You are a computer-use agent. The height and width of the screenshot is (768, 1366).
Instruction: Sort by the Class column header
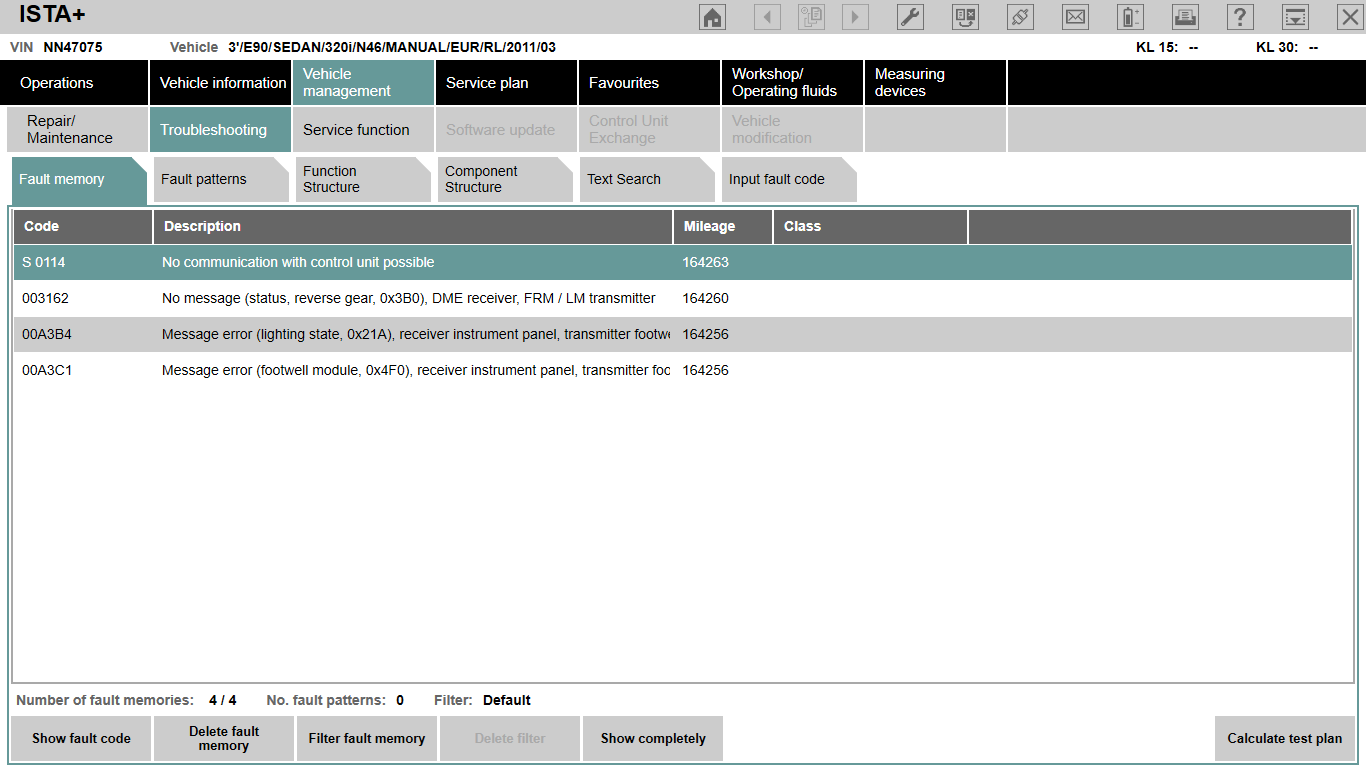click(871, 227)
